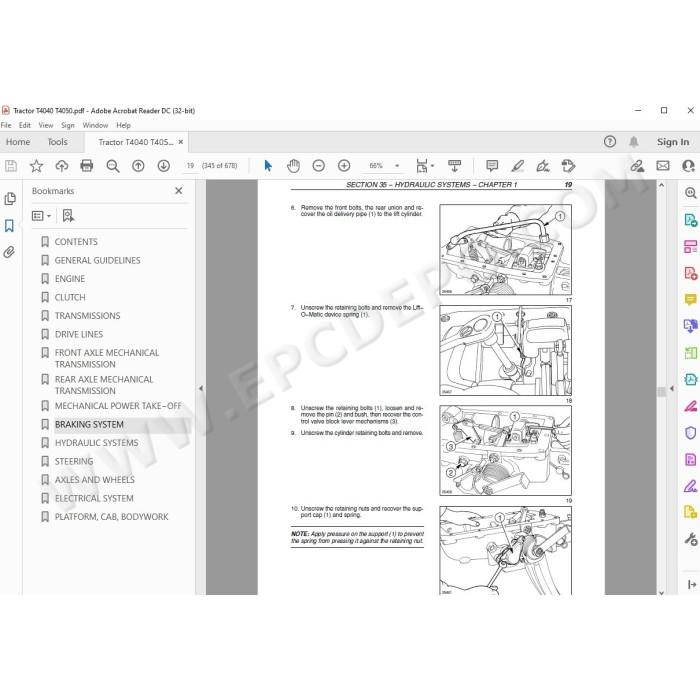Open the Attachments paperclip panel
Viewport: 700px width, 700px height.
pos(9,252)
